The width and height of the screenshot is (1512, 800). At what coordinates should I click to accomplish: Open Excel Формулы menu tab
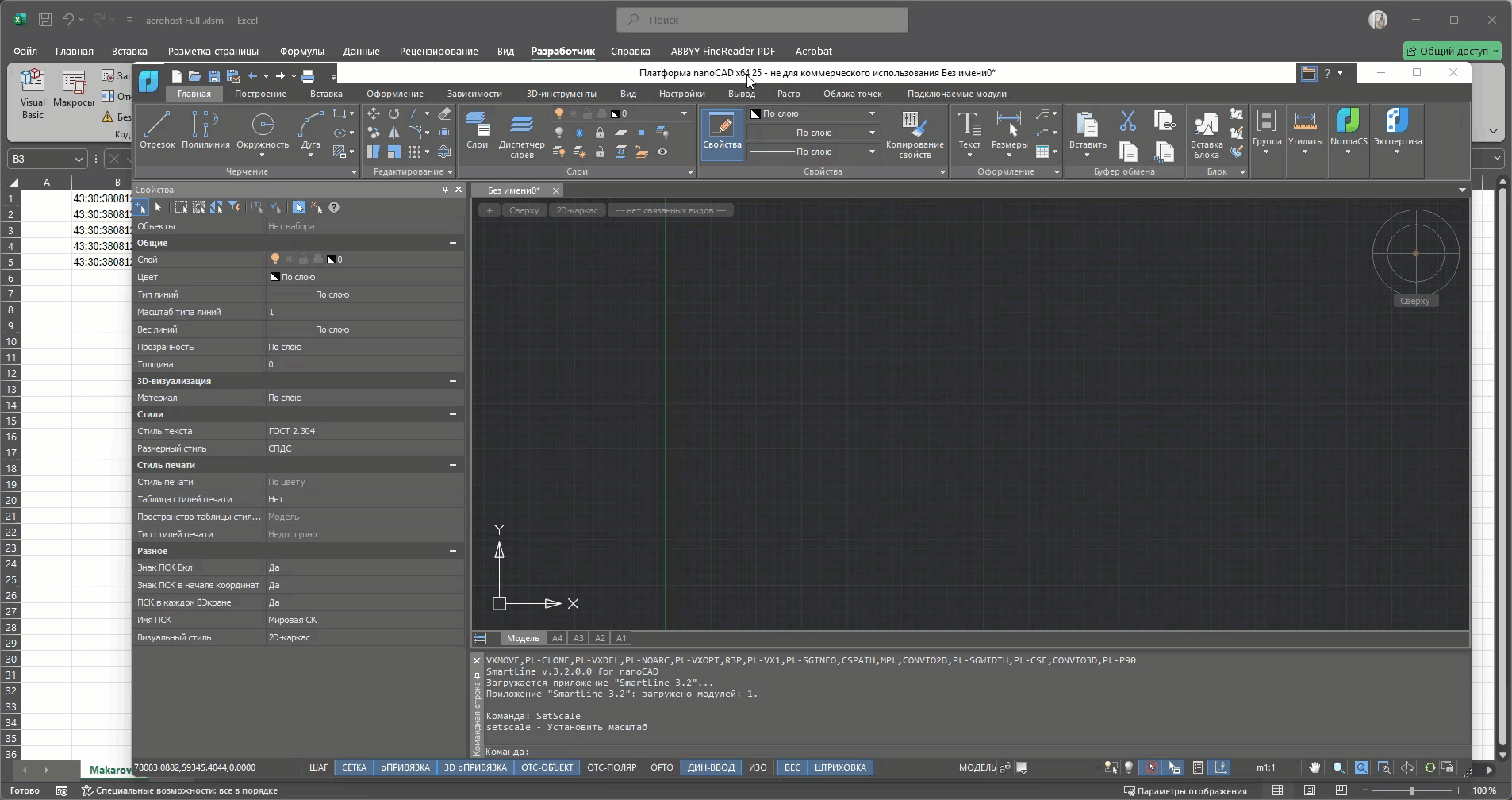pyautogui.click(x=302, y=51)
